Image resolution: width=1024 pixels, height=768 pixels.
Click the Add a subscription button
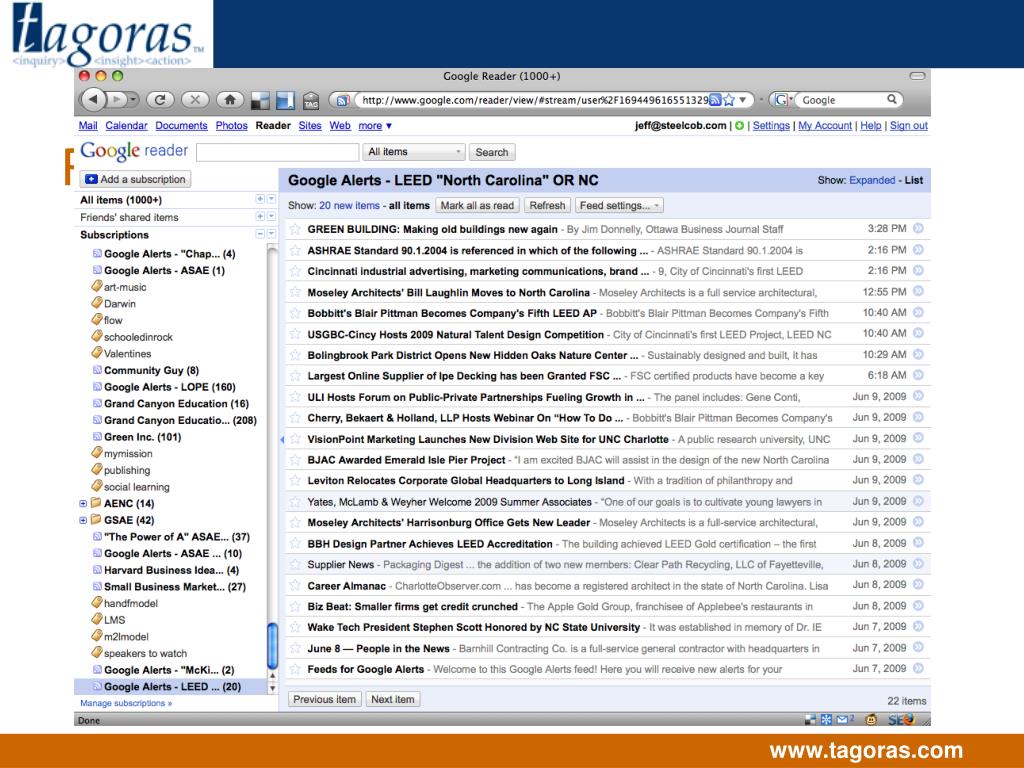pyautogui.click(x=135, y=179)
